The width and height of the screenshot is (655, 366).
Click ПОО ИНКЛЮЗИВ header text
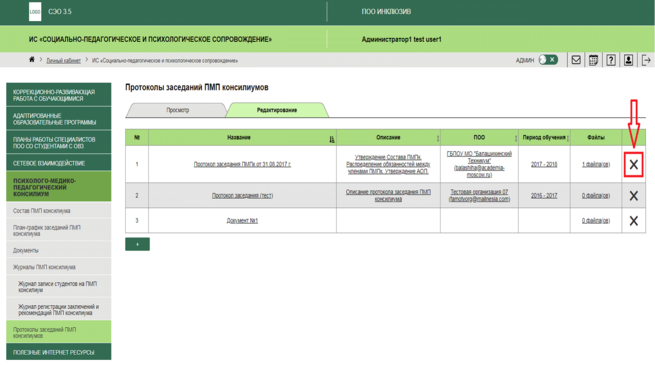point(386,12)
